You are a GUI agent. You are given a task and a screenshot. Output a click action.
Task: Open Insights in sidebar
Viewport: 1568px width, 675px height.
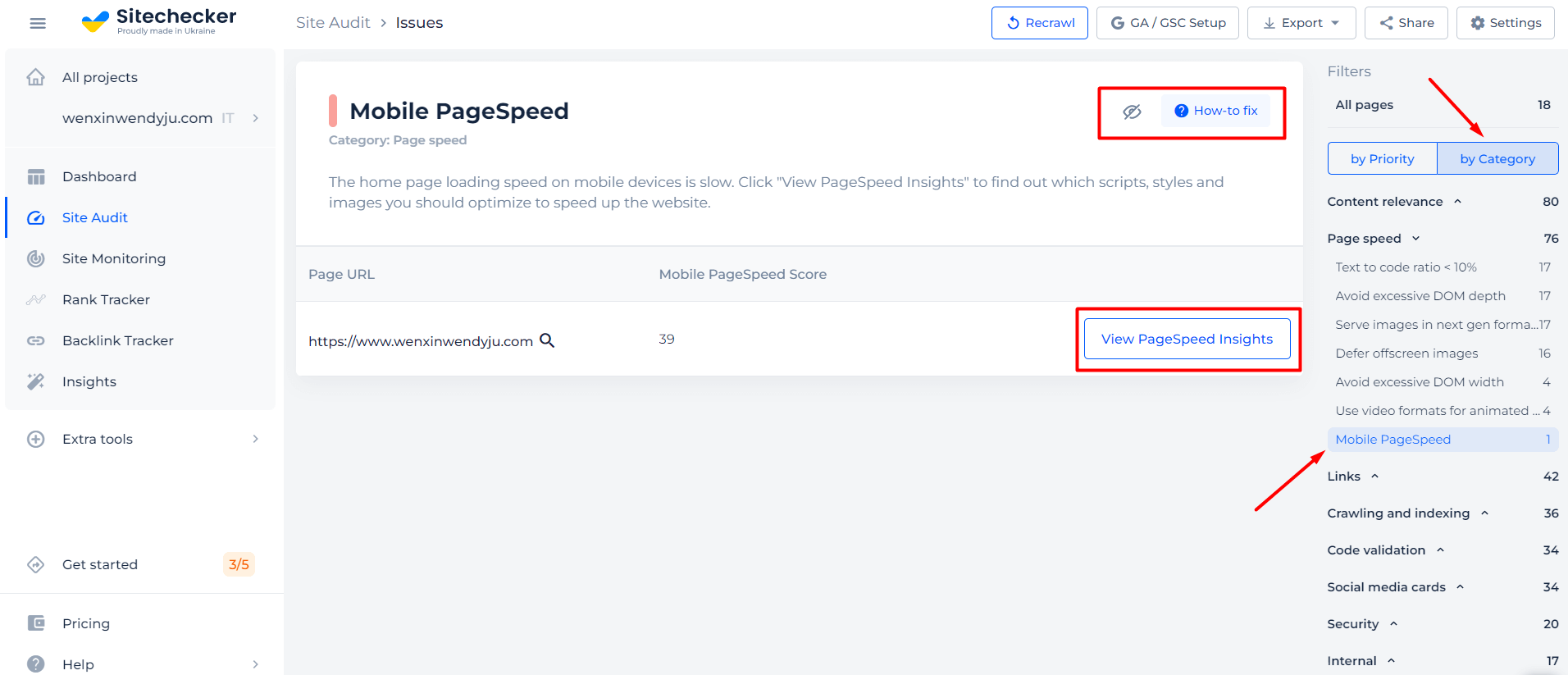(89, 381)
